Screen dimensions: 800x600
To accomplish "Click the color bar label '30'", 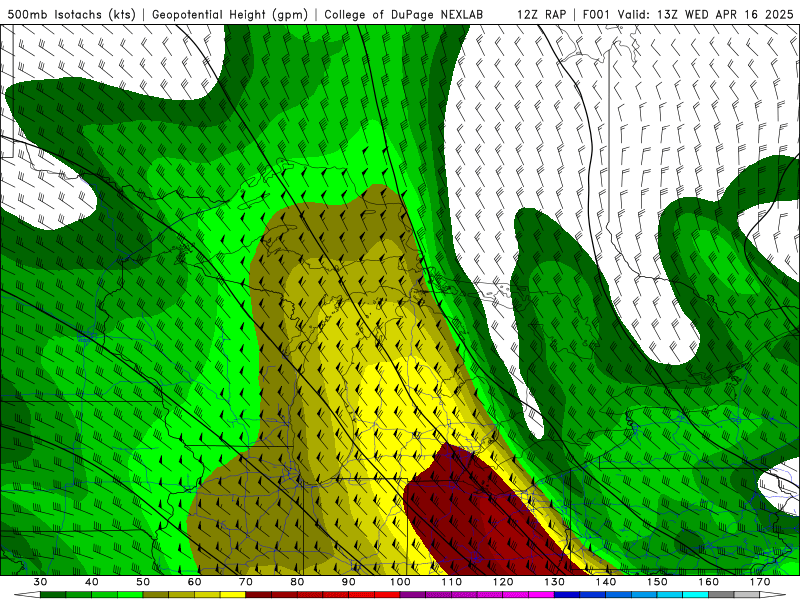I will click(40, 582).
